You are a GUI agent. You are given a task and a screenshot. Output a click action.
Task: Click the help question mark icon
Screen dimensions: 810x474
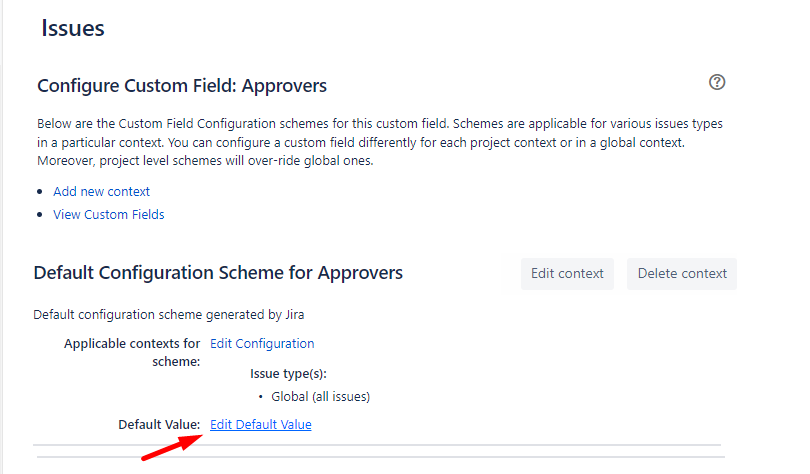[717, 83]
